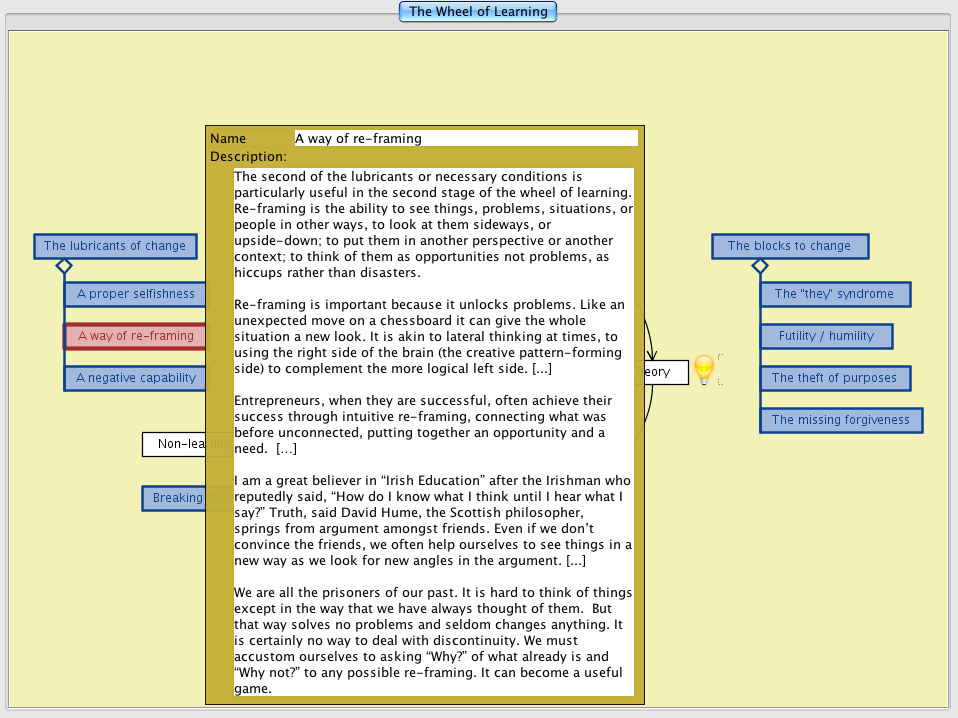
Task: Click the diamond connector under blocks to change
Action: [759, 266]
